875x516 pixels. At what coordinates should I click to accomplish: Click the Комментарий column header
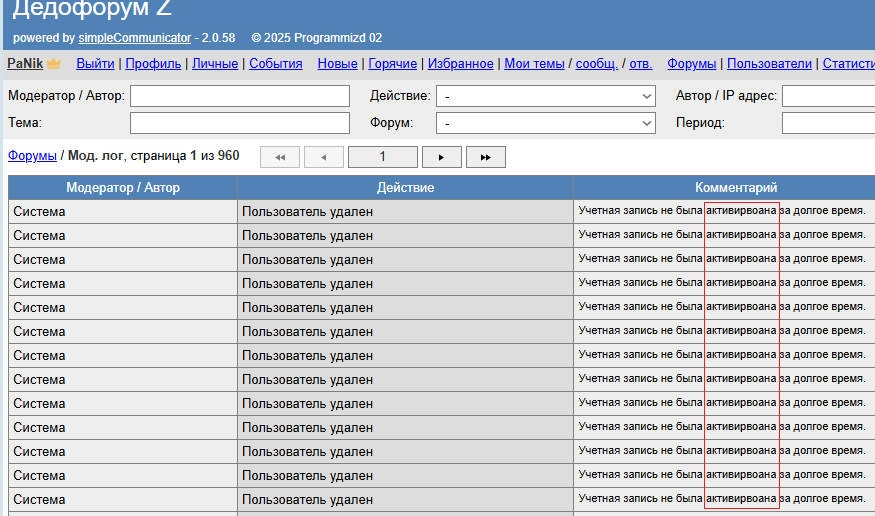point(735,188)
